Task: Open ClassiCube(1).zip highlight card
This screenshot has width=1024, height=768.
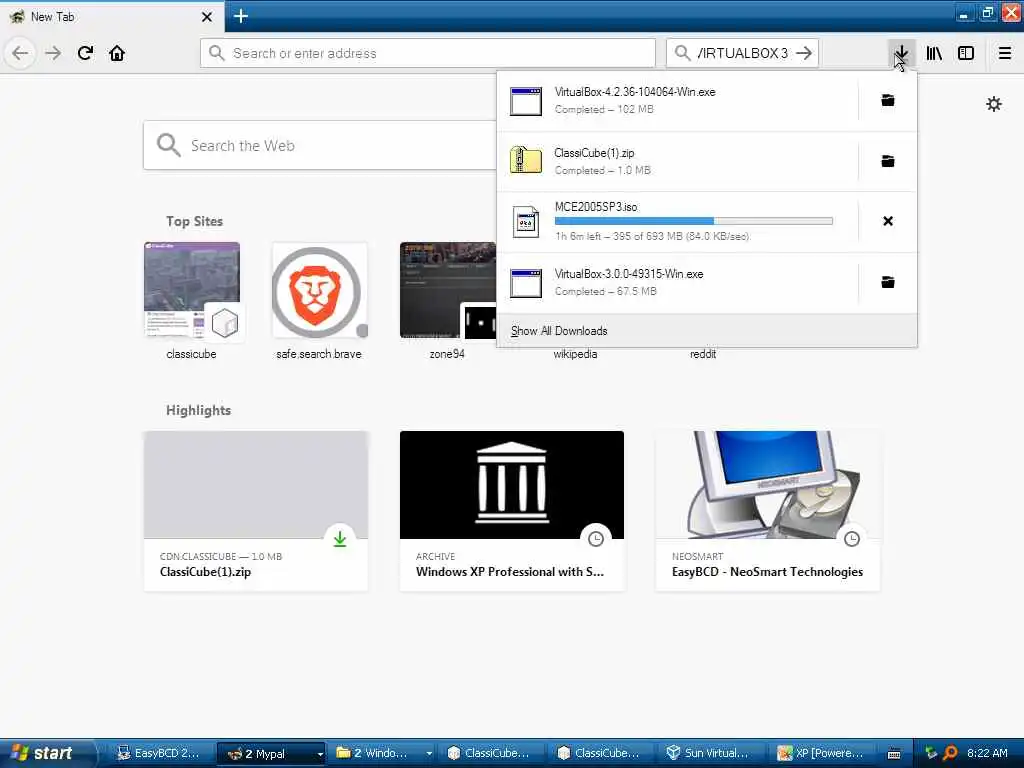Action: (256, 511)
